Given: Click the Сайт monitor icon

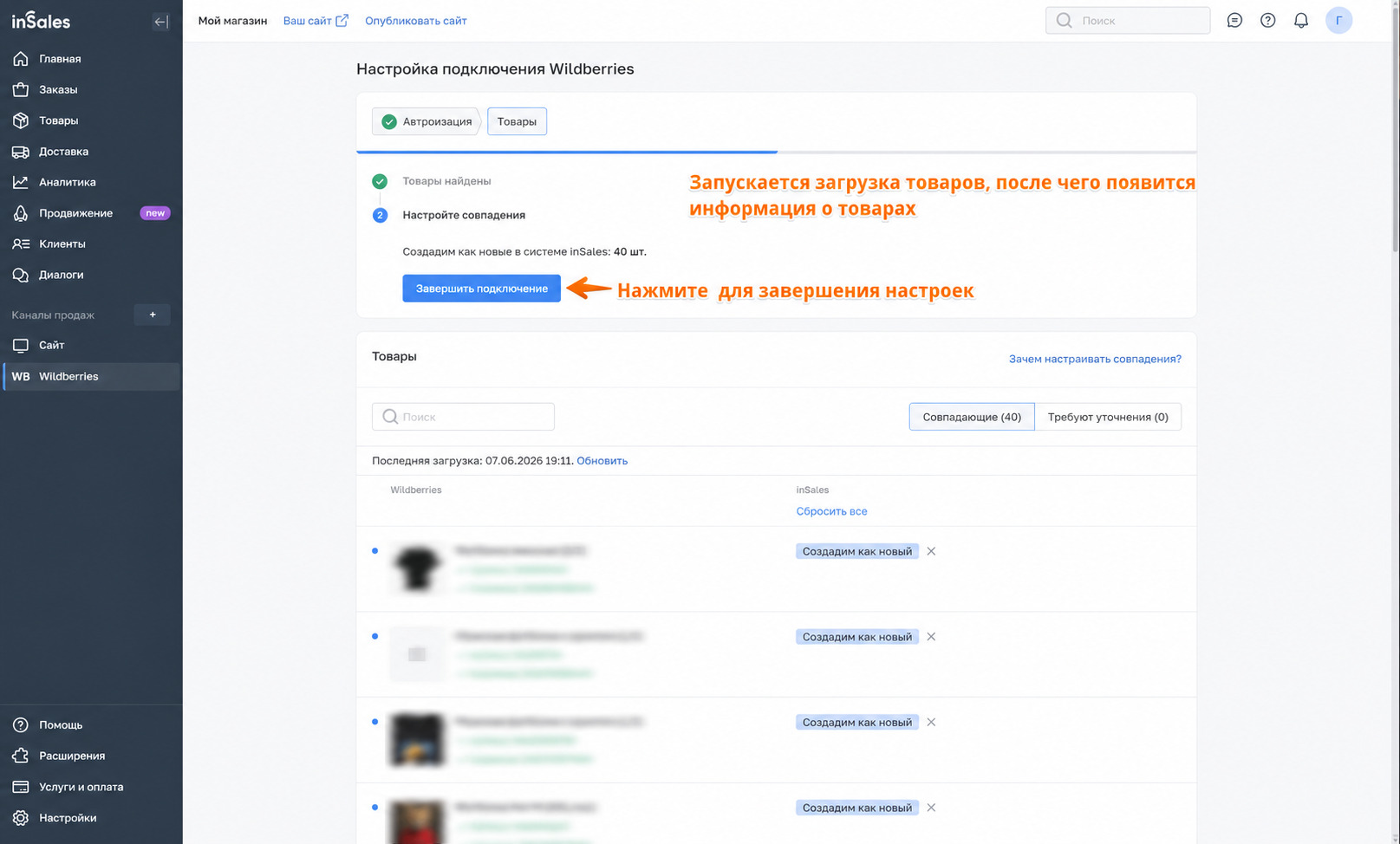Looking at the screenshot, I should (21, 345).
